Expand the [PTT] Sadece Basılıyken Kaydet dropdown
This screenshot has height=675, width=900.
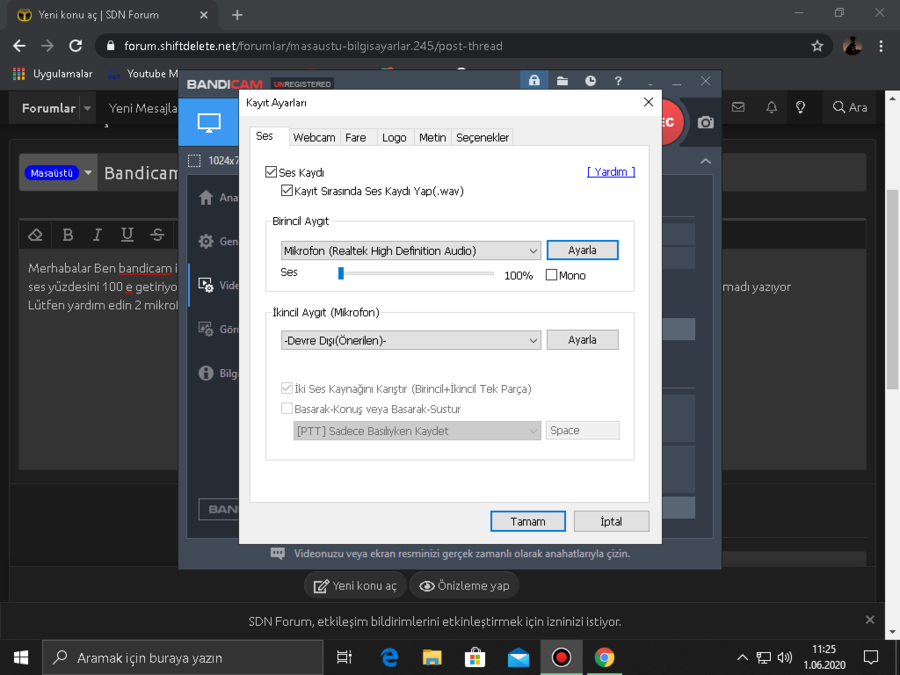[x=417, y=430]
